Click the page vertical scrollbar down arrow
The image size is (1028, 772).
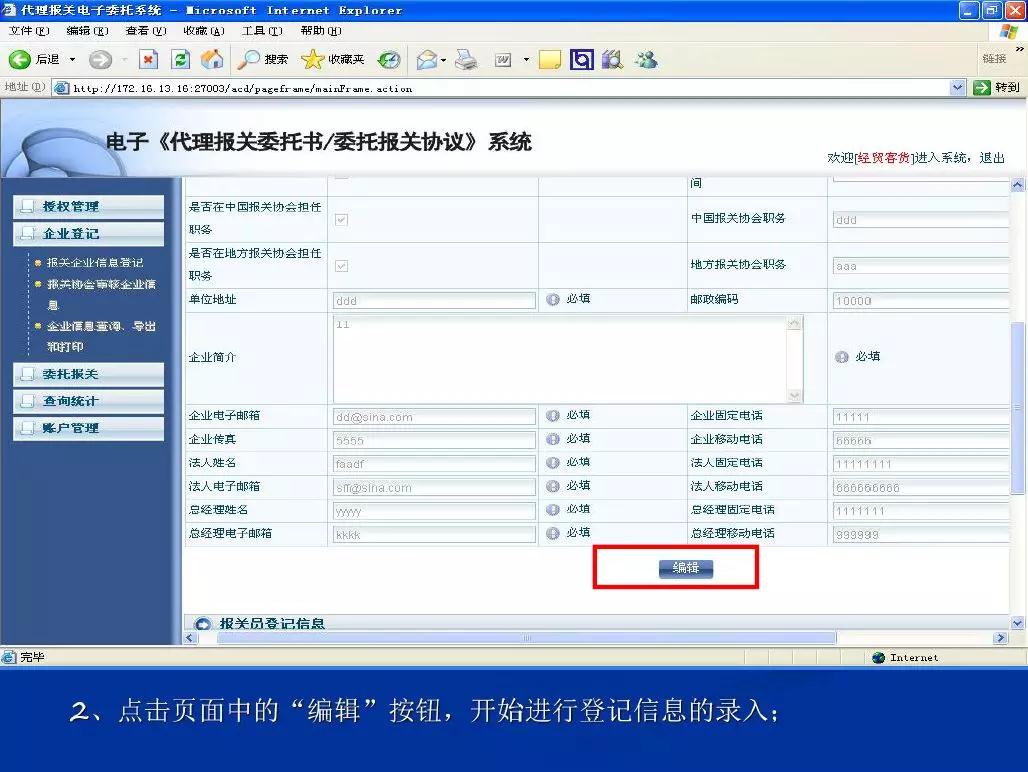[1018, 623]
